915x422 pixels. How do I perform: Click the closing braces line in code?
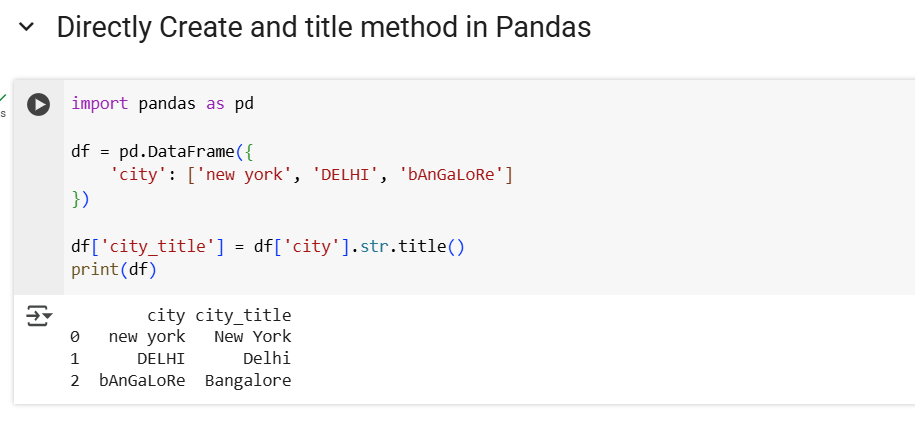(80, 199)
